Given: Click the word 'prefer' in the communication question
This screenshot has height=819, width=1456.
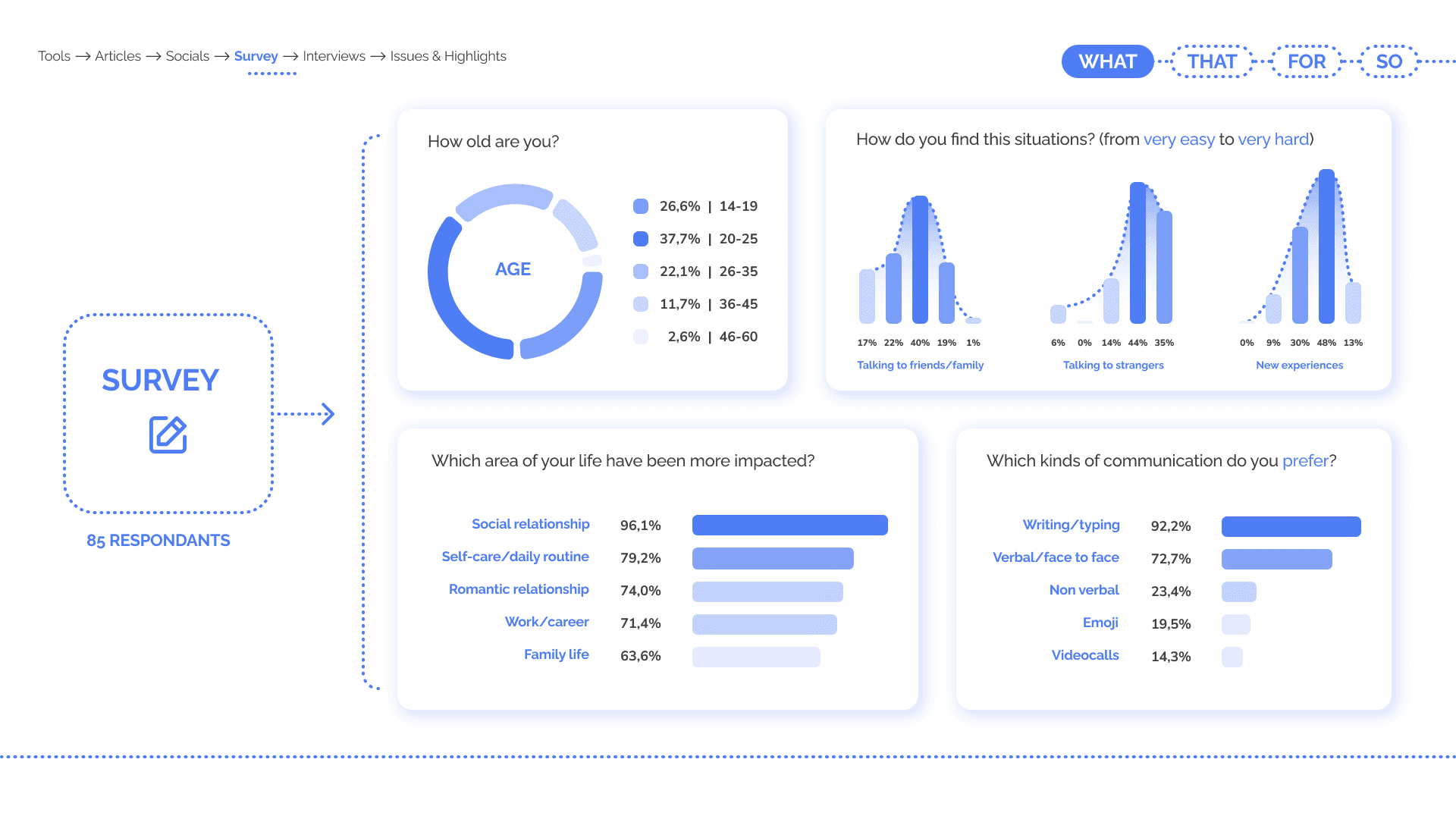Looking at the screenshot, I should [1305, 461].
